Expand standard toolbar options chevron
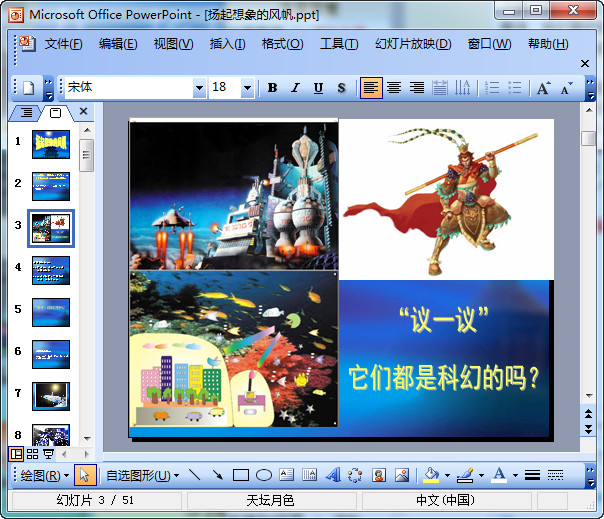 pos(49,88)
